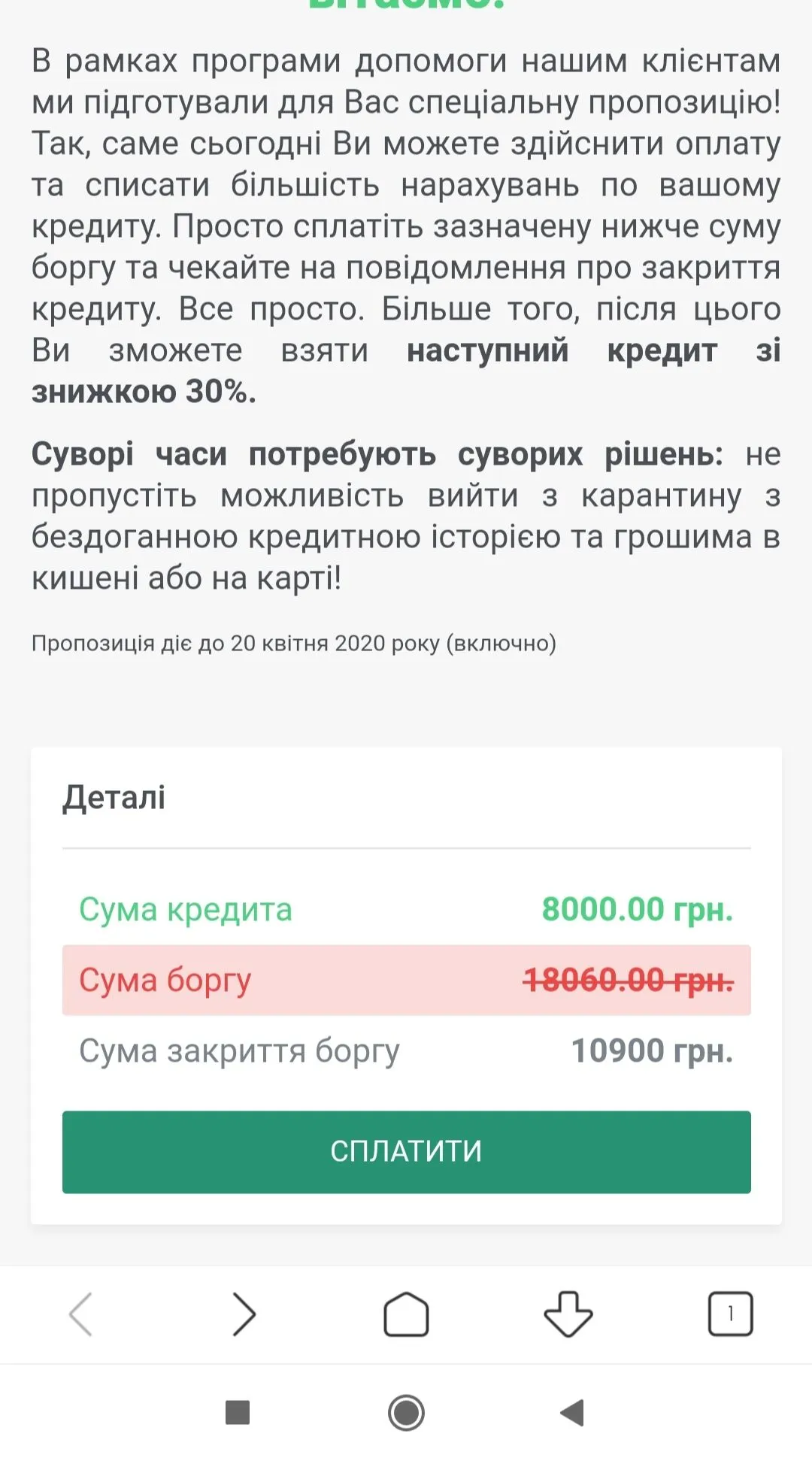812x1461 pixels.
Task: Tap the browser back arrow
Action: point(80,1314)
